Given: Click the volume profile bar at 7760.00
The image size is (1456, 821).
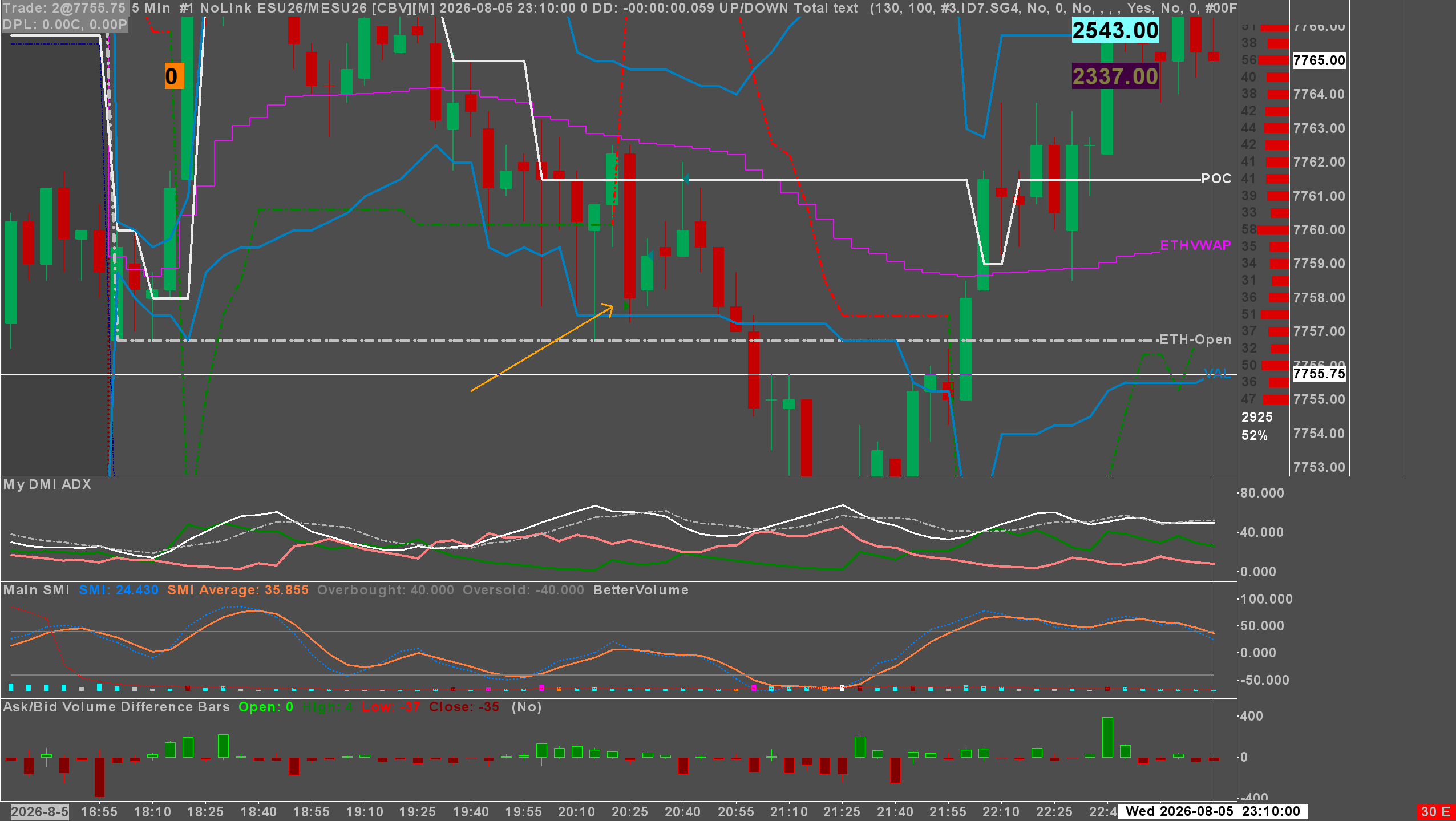Looking at the screenshot, I should pyautogui.click(x=1273, y=230).
